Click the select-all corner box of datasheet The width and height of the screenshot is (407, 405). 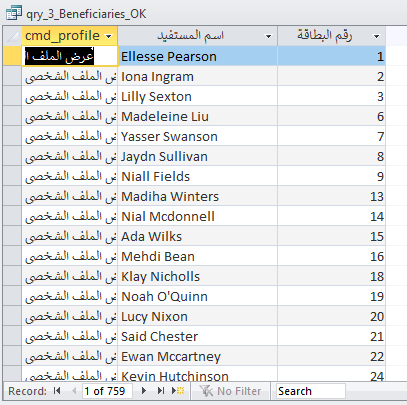[12, 36]
